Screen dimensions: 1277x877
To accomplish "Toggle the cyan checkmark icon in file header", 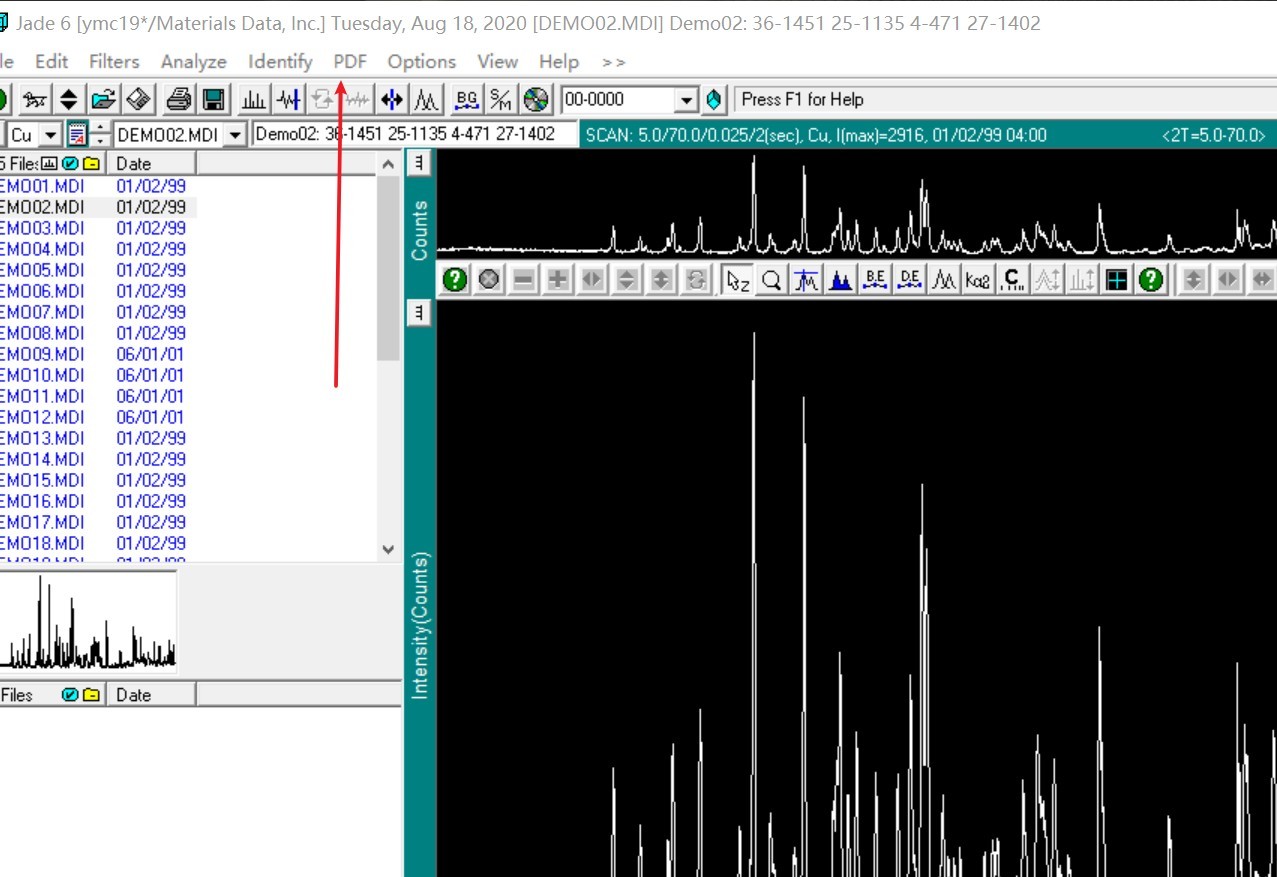I will pos(70,163).
